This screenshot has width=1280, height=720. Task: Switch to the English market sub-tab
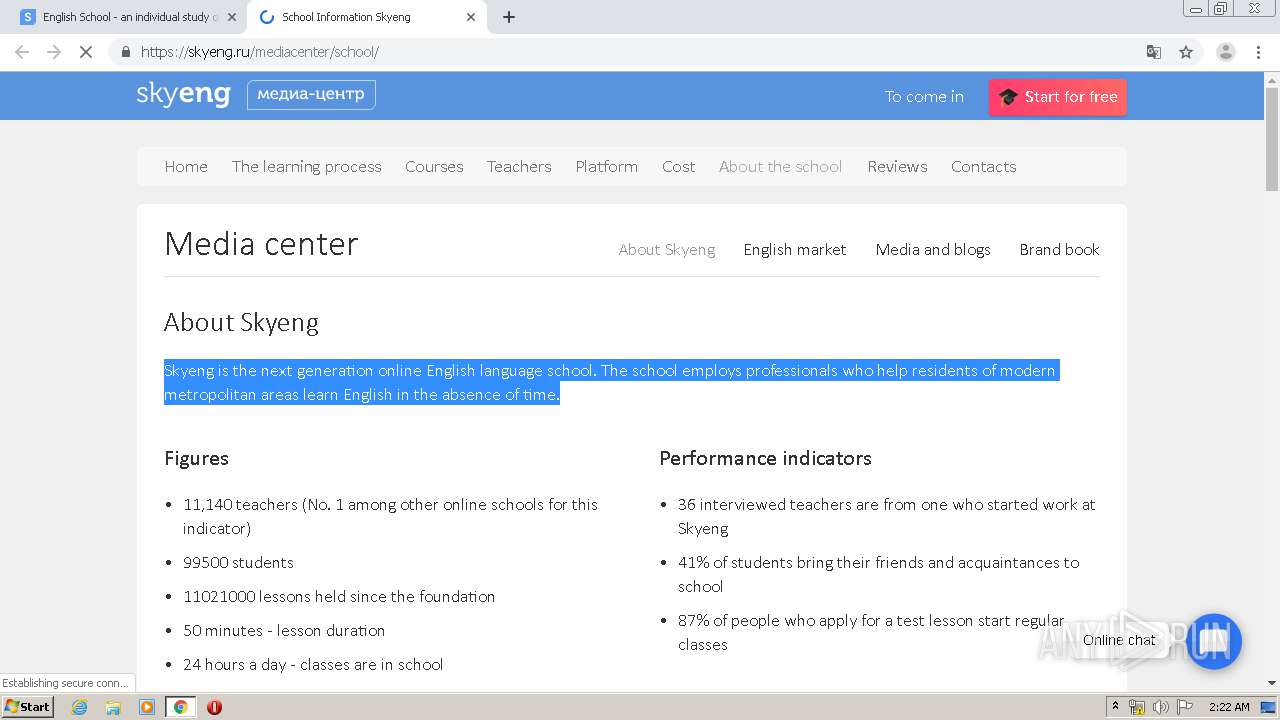795,250
